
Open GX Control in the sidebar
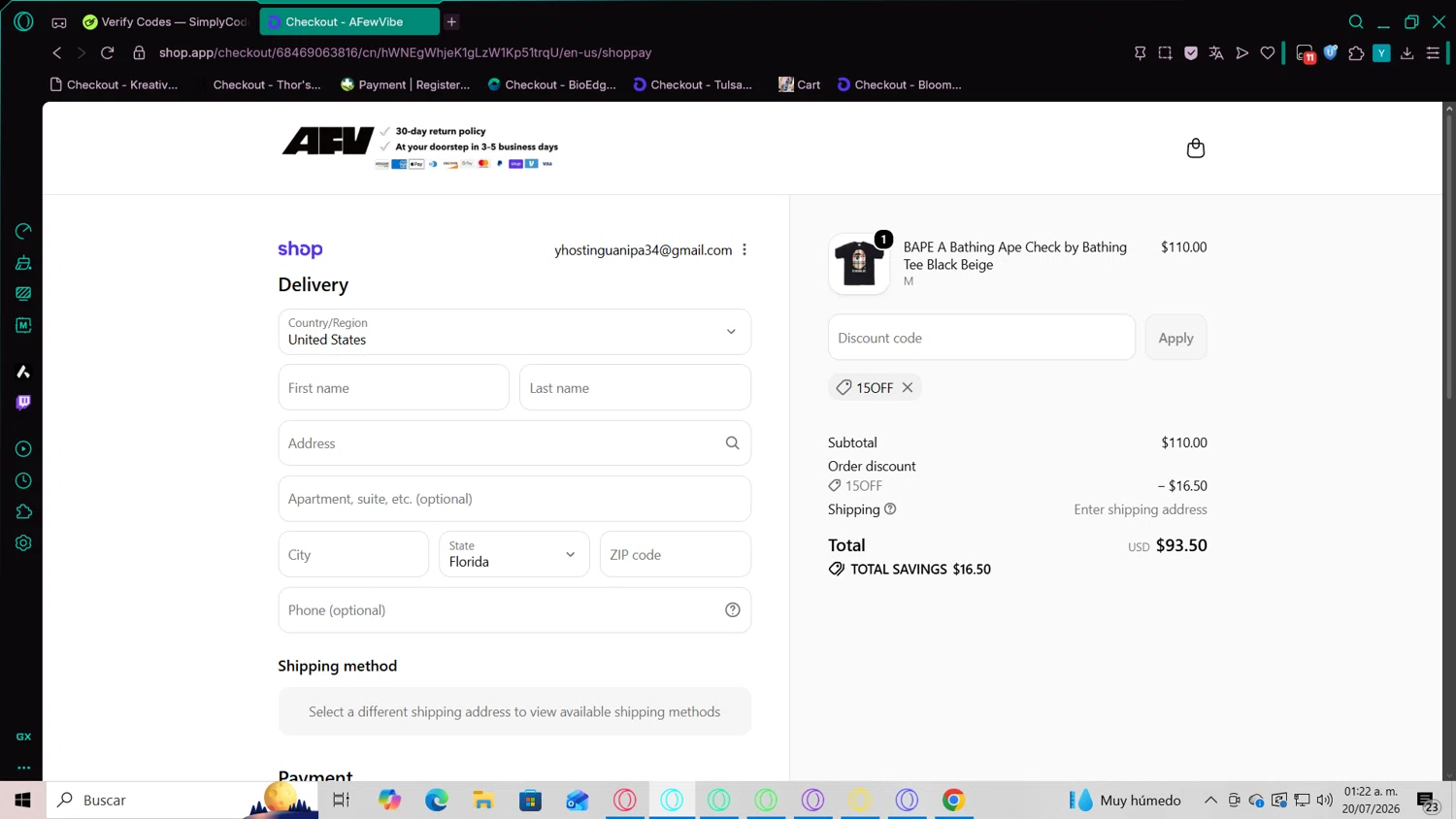pos(23,231)
